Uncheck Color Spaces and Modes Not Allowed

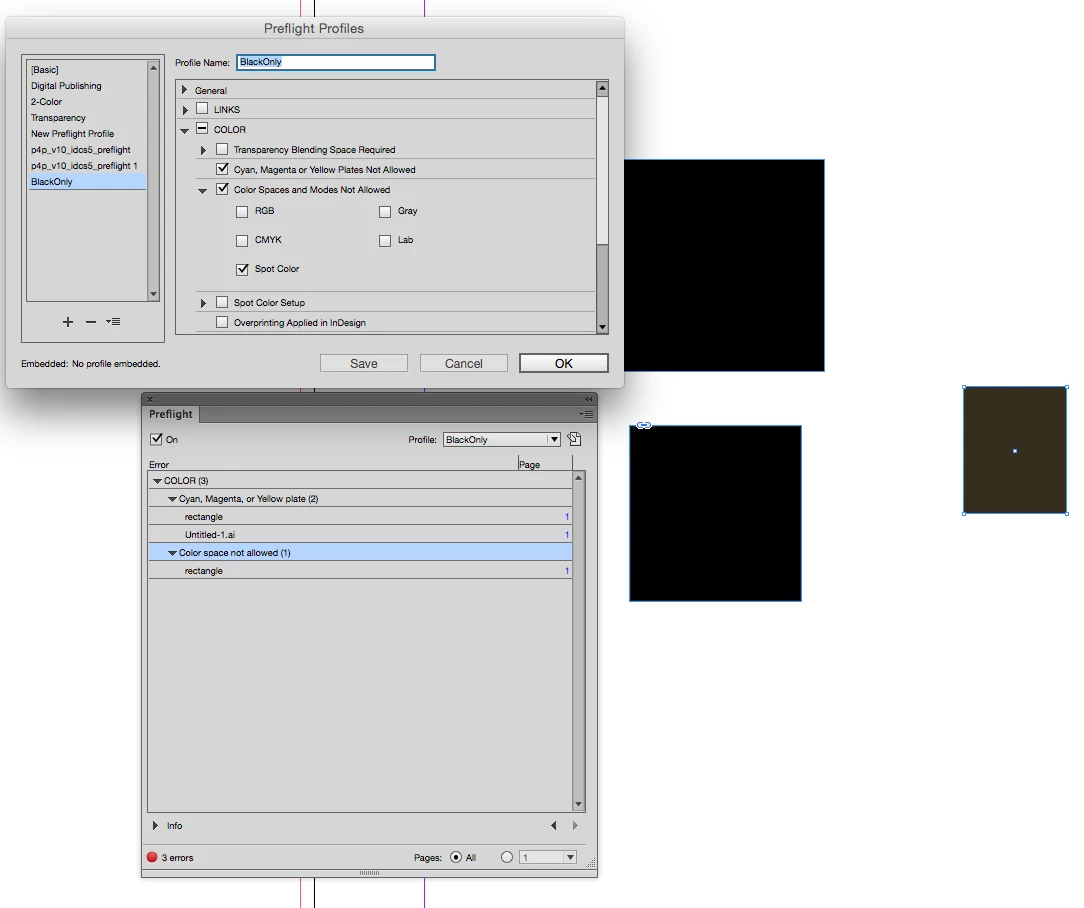222,189
